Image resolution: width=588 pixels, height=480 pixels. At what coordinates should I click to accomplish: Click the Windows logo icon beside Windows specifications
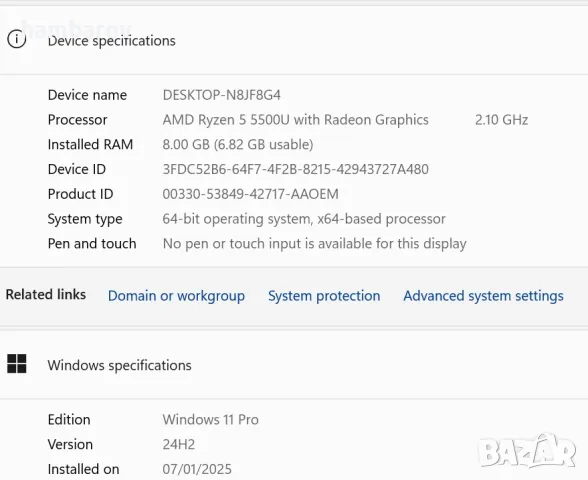coord(16,364)
